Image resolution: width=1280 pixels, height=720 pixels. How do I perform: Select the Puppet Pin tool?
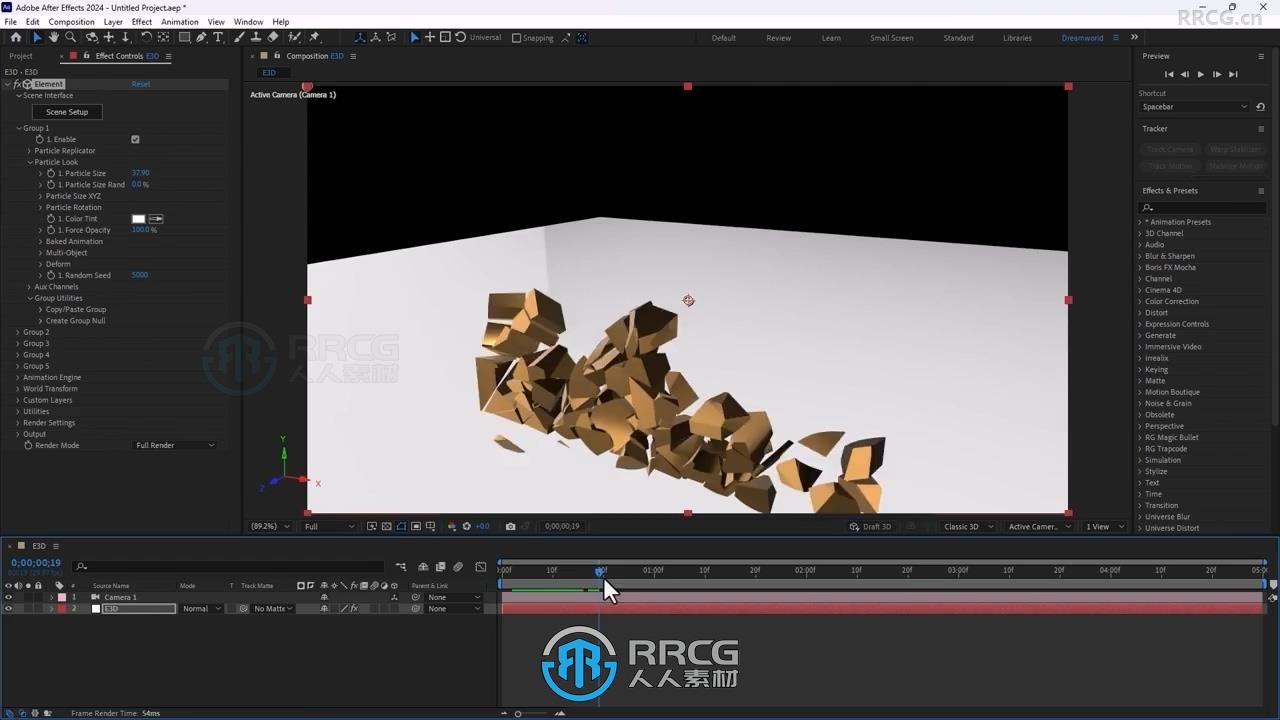coord(315,37)
